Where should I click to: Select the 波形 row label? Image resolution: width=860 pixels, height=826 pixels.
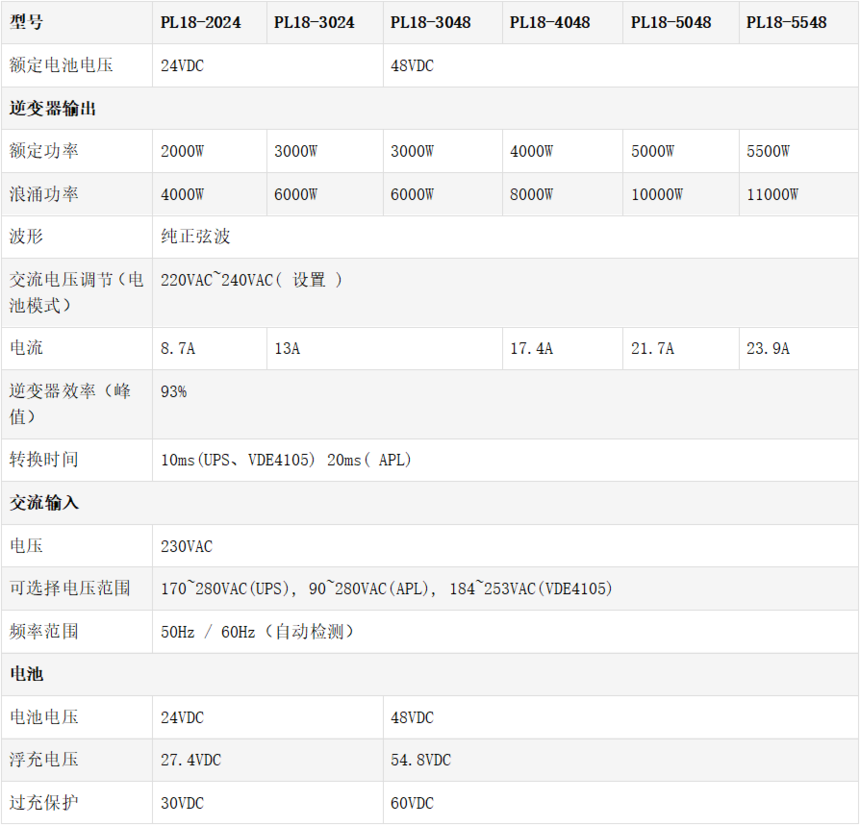(26, 236)
